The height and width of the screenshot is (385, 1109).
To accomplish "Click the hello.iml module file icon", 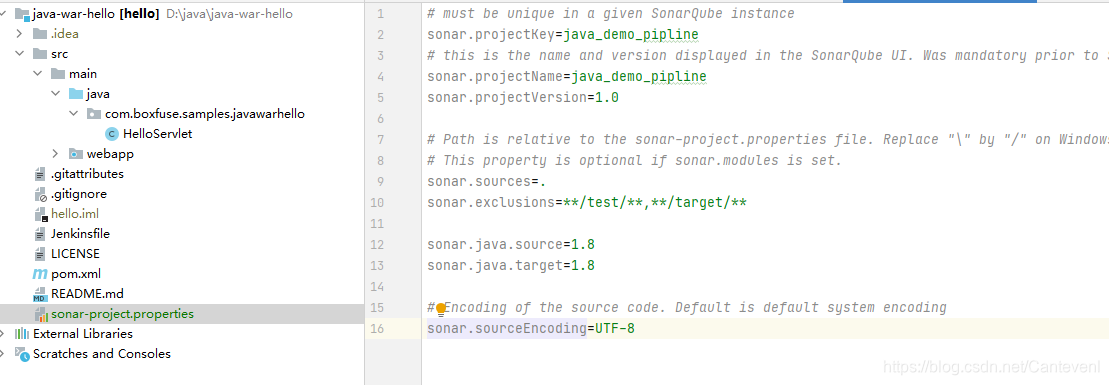I will click(40, 214).
